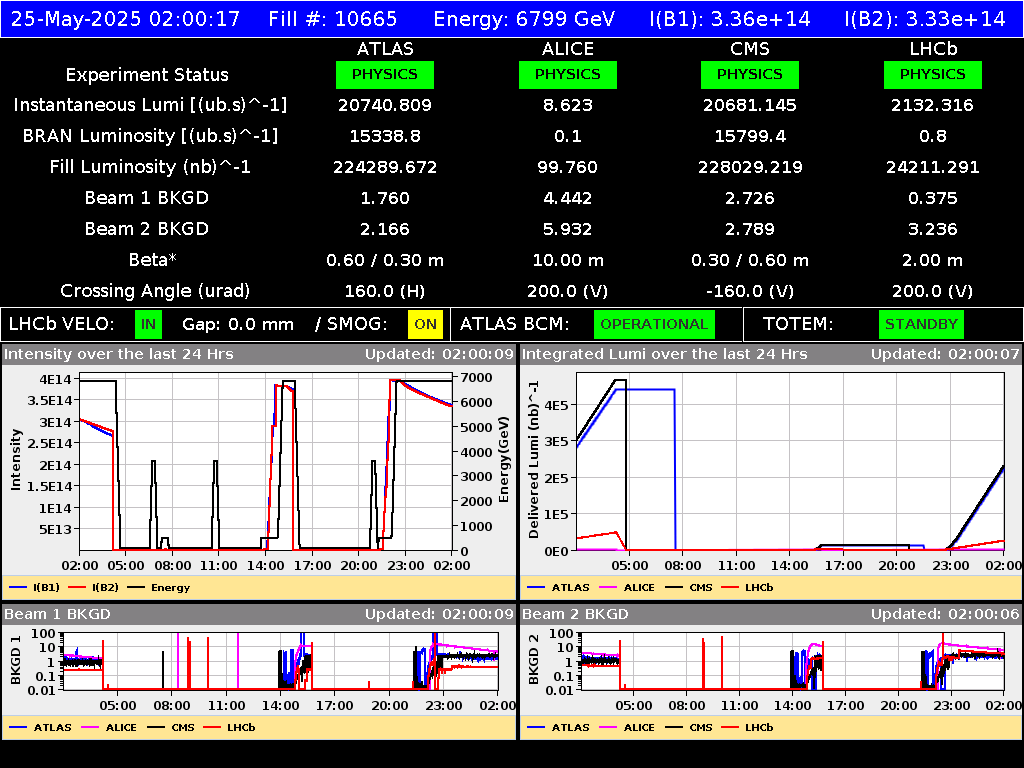Click the Instantaneous Lumi row label
The image size is (1024, 768).
(x=150, y=105)
